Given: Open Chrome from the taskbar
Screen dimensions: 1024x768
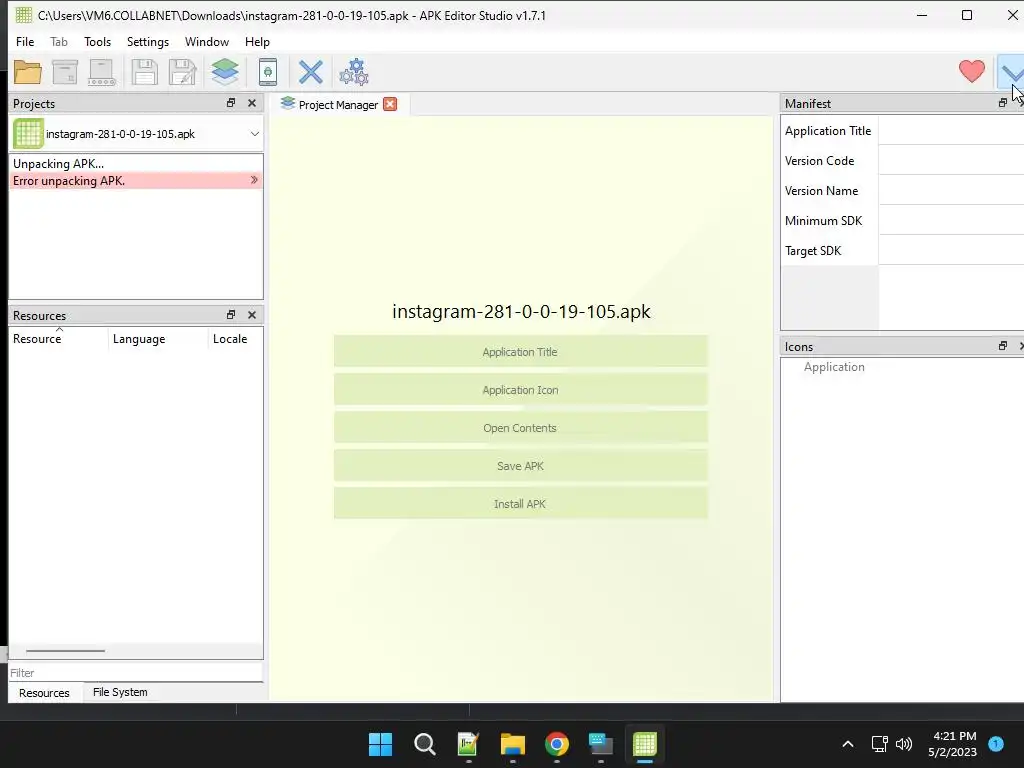Looking at the screenshot, I should 556,744.
